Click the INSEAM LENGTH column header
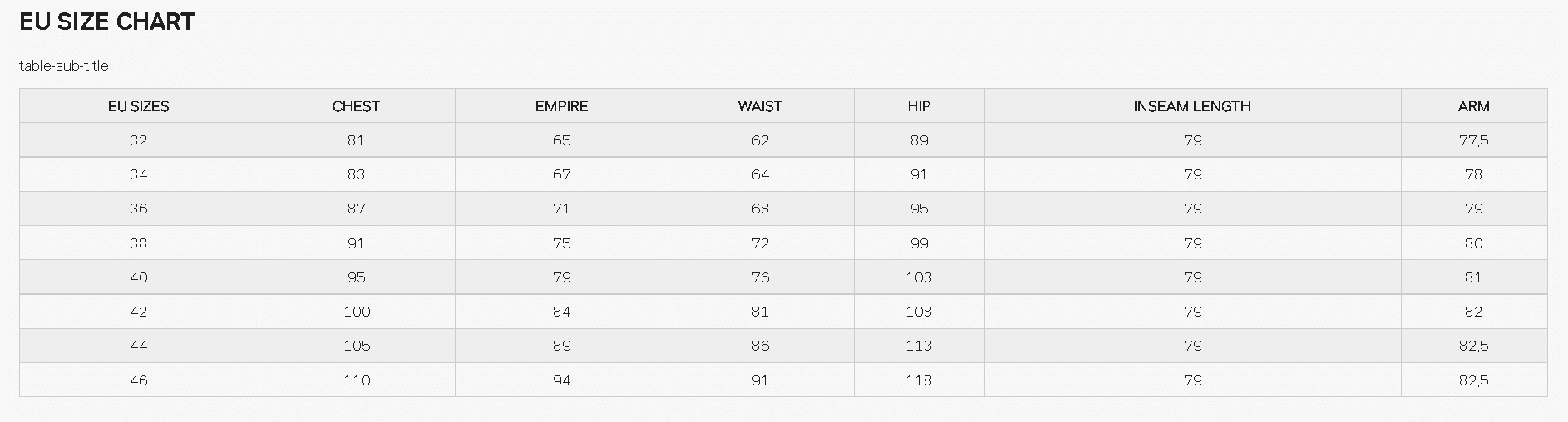 pos(1193,106)
